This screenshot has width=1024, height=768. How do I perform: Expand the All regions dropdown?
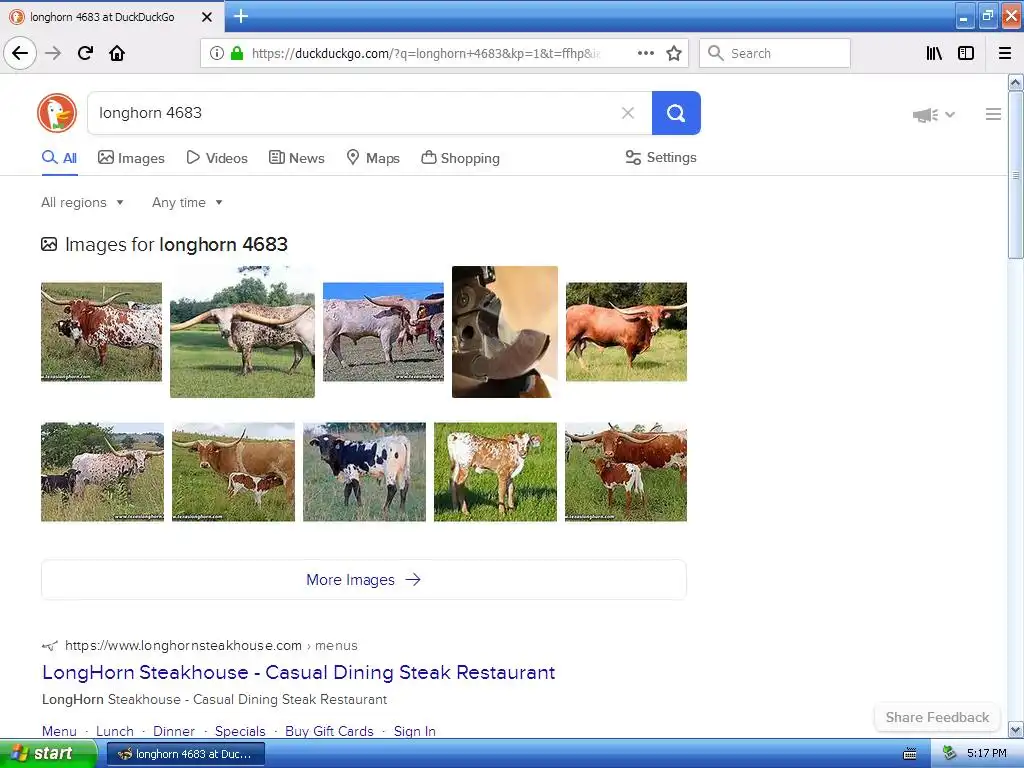pos(82,202)
